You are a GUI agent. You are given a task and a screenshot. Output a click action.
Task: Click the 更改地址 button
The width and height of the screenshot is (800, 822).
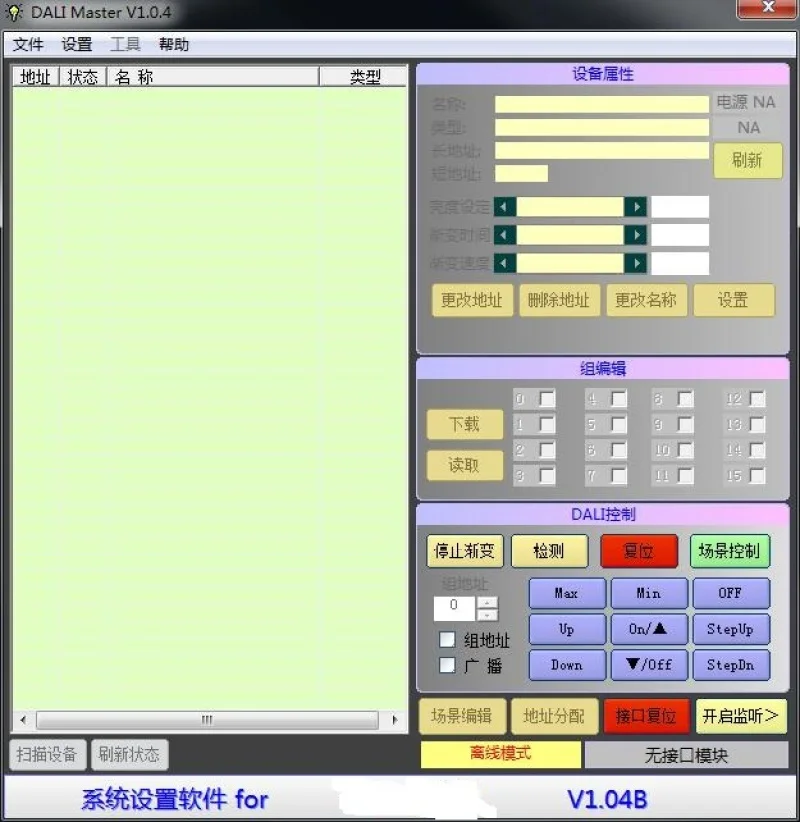coord(472,300)
